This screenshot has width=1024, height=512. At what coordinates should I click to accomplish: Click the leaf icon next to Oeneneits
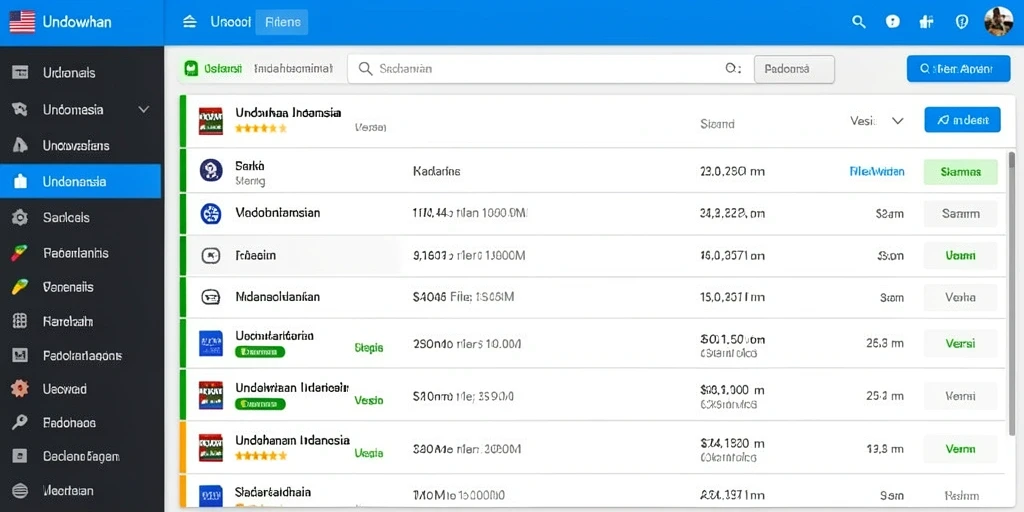(20, 287)
